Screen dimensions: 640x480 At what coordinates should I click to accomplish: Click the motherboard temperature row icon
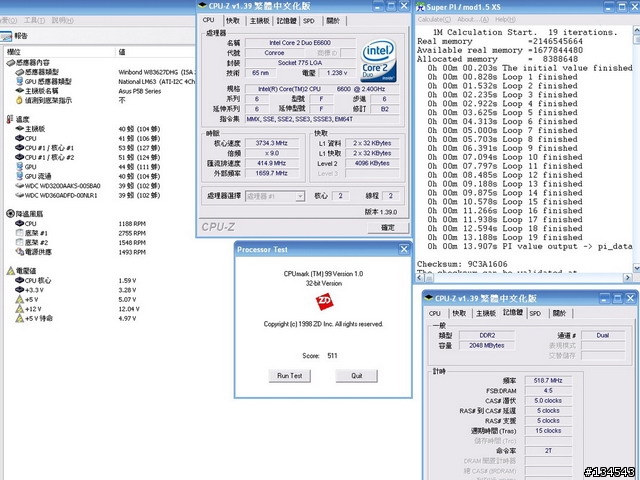(20, 129)
